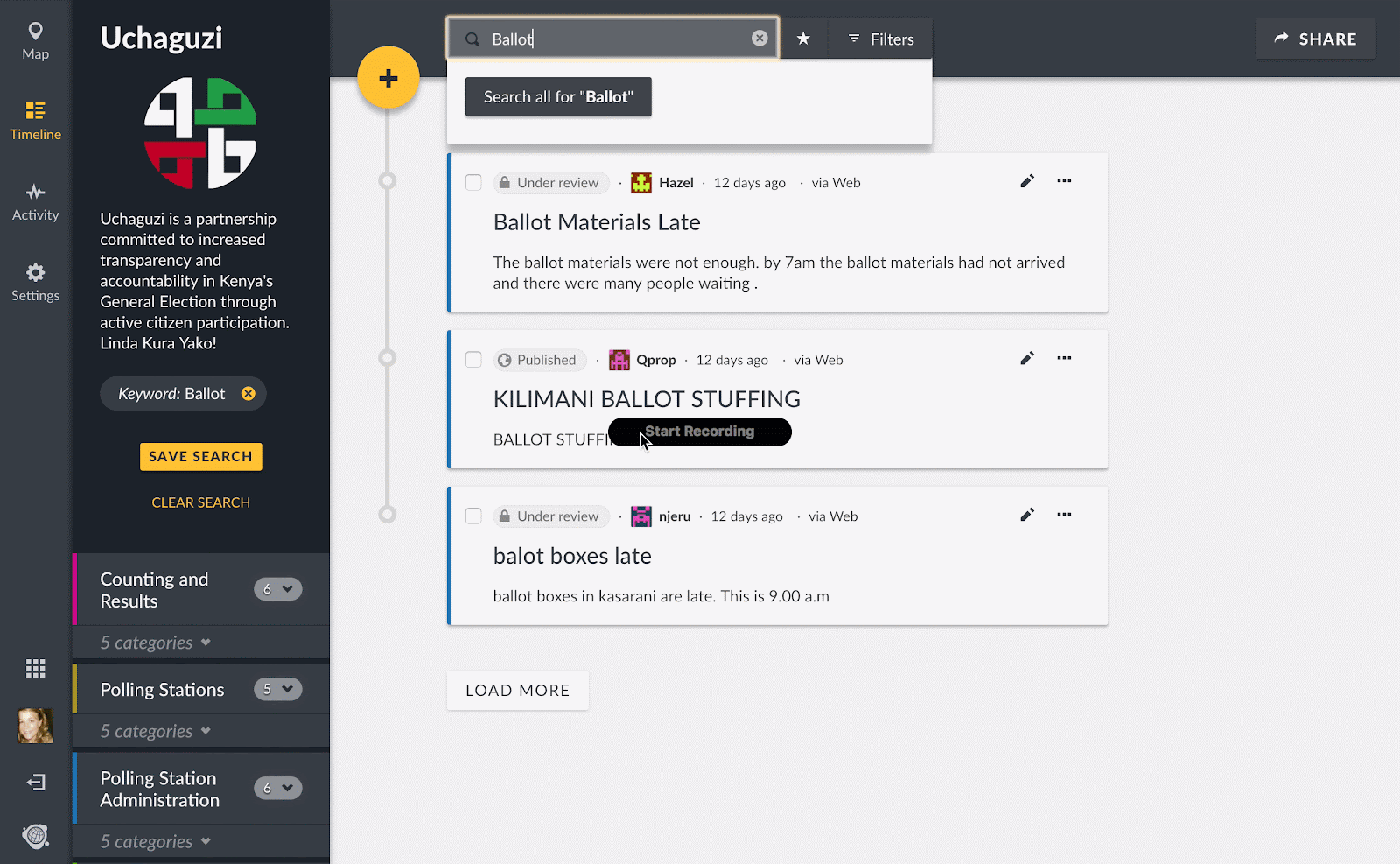The width and height of the screenshot is (1400, 864).
Task: Click the Start Recording tooltip button
Action: pos(700,432)
